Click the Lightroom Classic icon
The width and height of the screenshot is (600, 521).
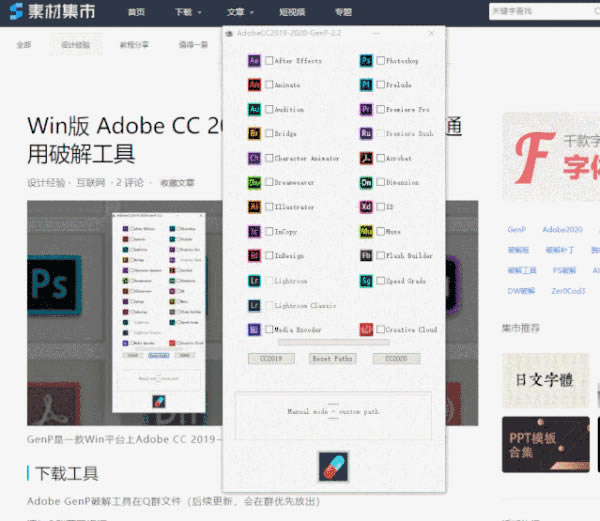pos(254,305)
